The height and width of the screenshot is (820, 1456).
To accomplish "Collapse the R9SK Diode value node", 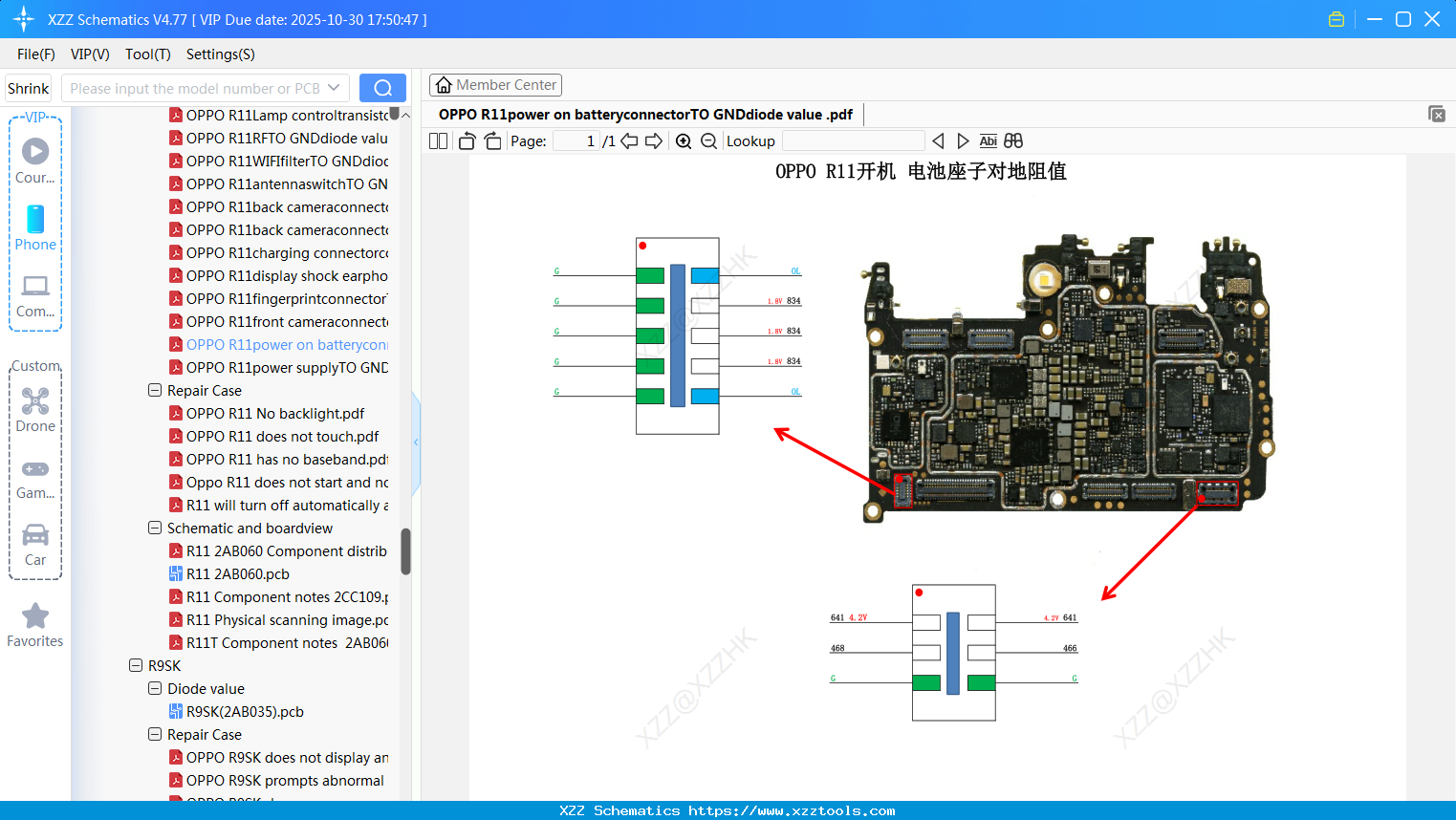I will pyautogui.click(x=154, y=688).
